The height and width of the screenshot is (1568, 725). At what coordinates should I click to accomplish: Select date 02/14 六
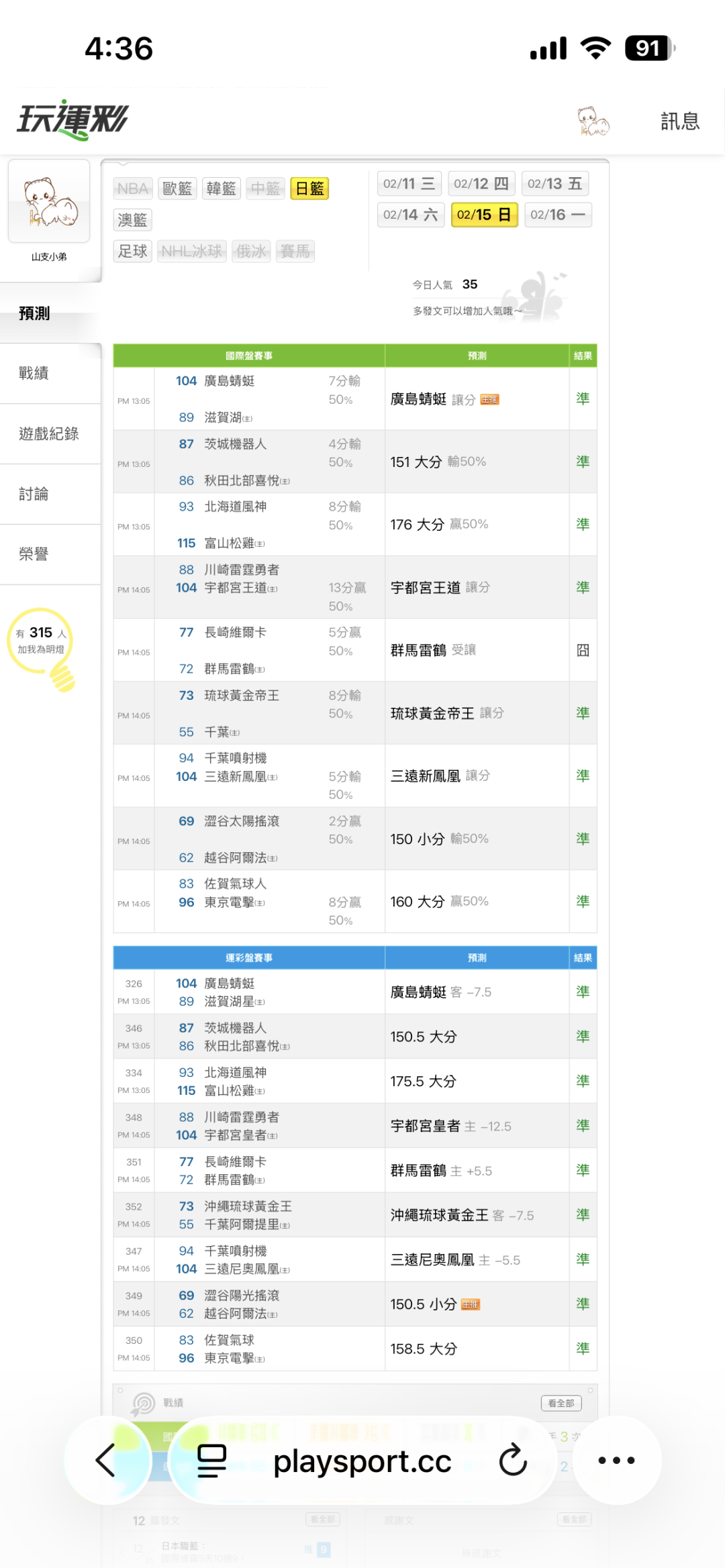tap(411, 215)
